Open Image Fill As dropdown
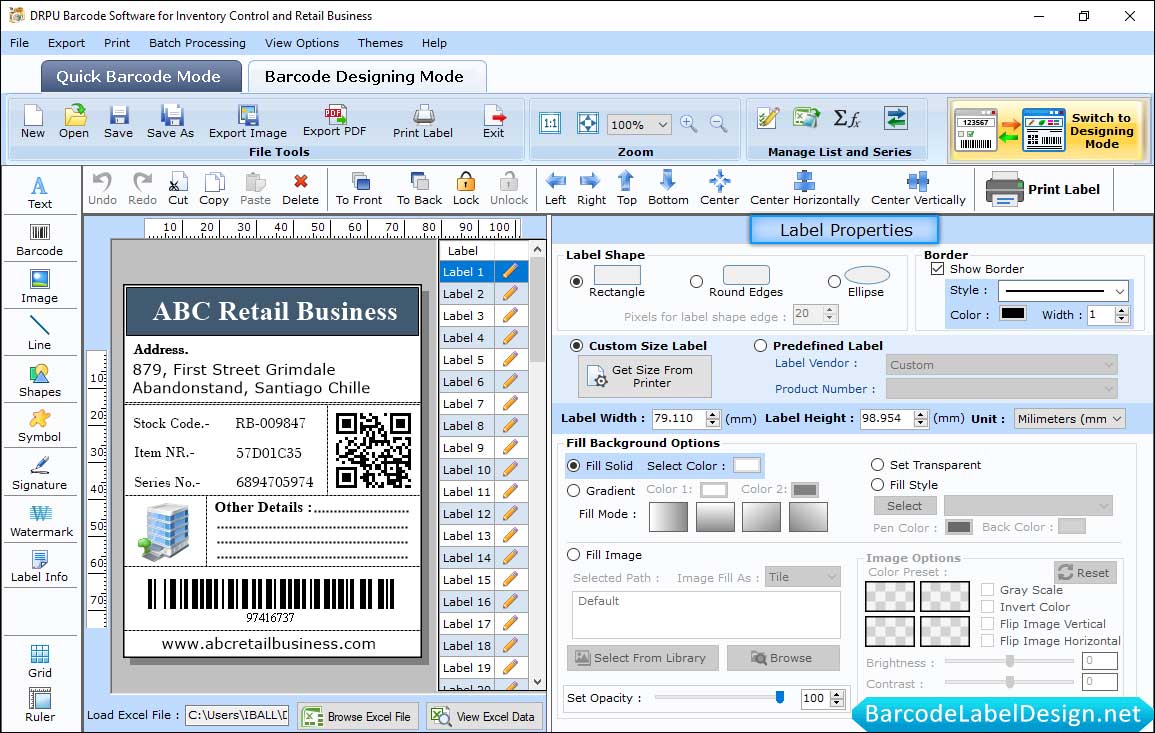The image size is (1155, 733). [803, 577]
